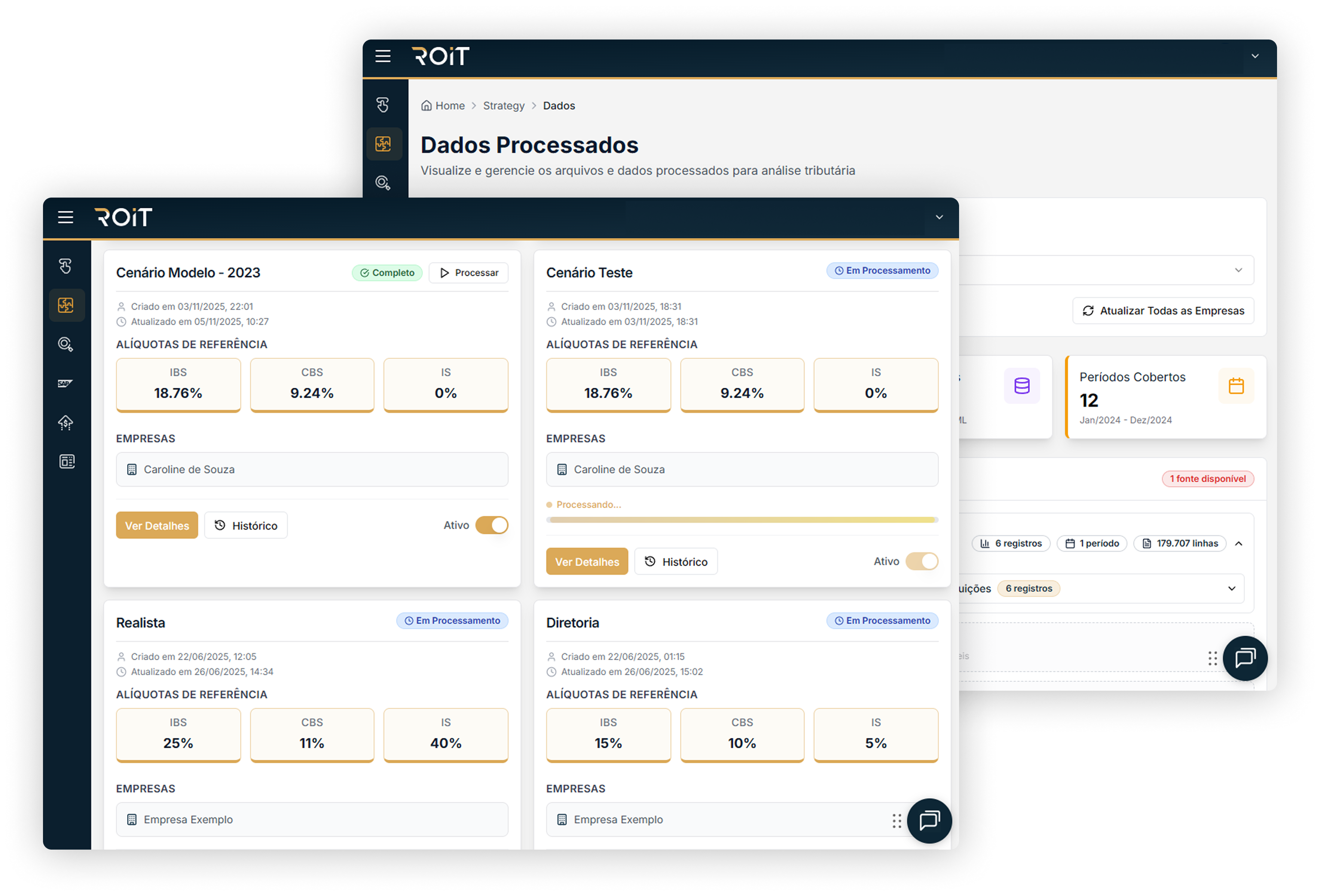Disable Ativo toggle for Cenário Modelo - 2023
The image size is (1320, 896).
[491, 525]
